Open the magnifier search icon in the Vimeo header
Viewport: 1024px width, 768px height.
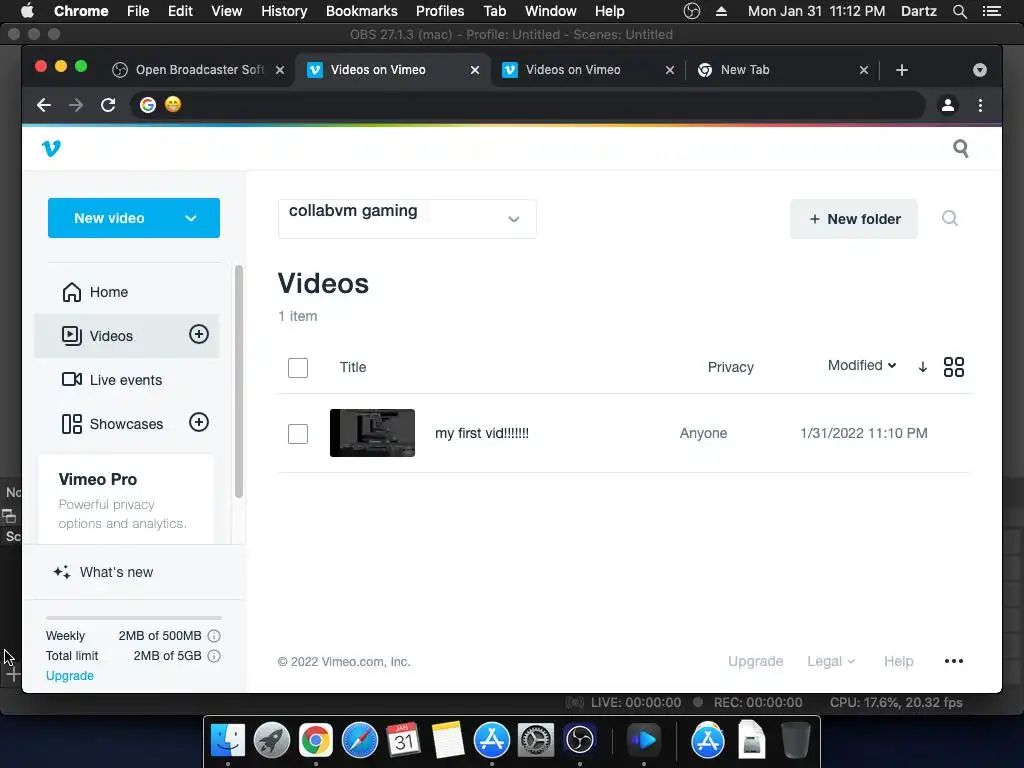pos(961,148)
